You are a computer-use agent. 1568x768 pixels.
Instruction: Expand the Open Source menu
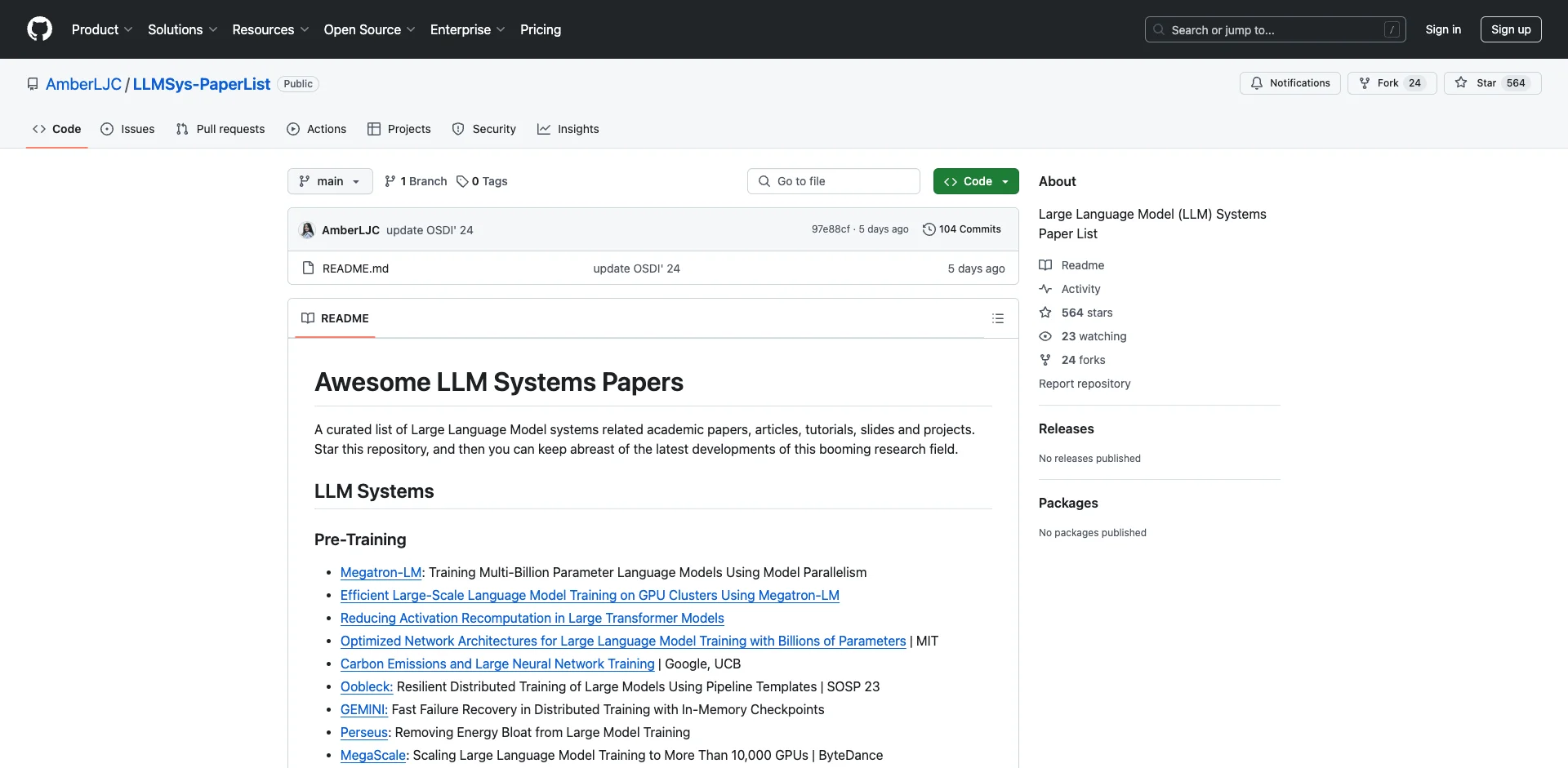pyautogui.click(x=370, y=29)
